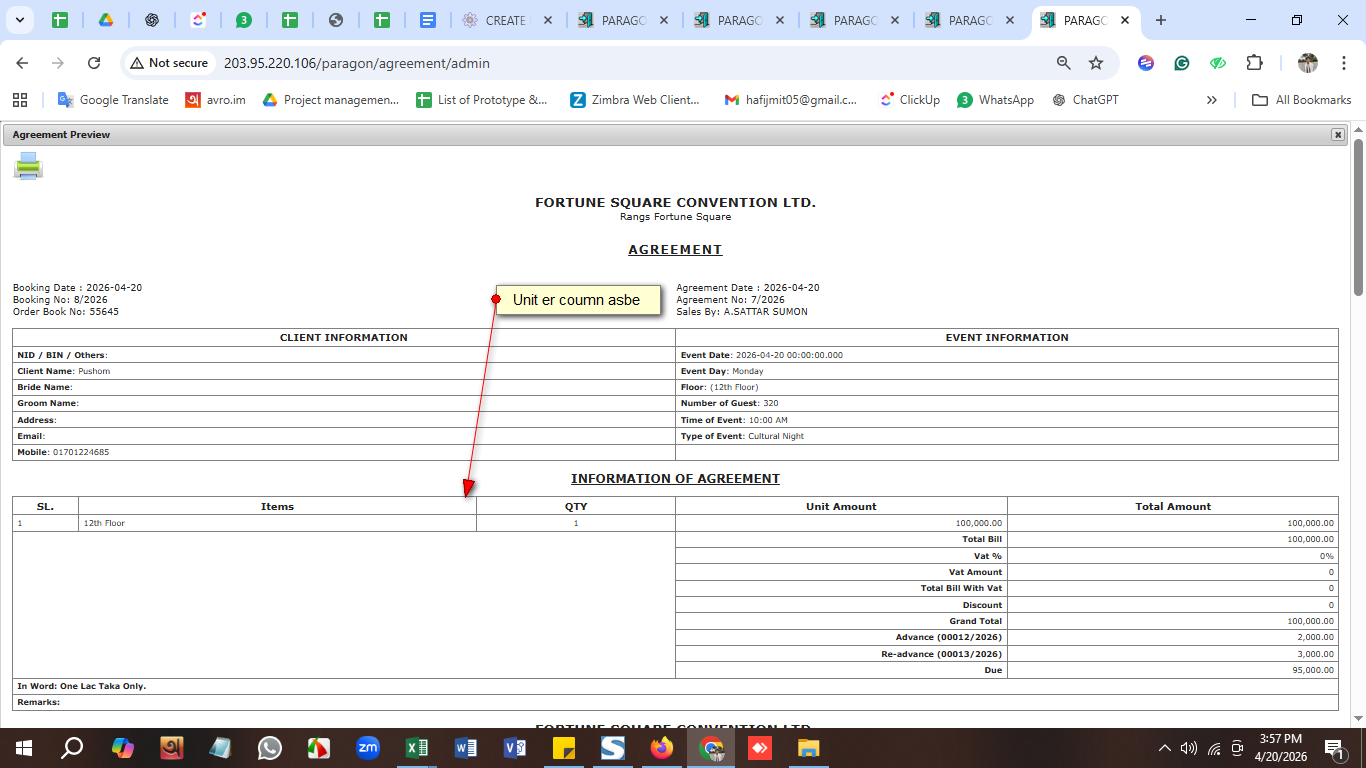Open the Chrome apps grid shortcut

pos(19,100)
